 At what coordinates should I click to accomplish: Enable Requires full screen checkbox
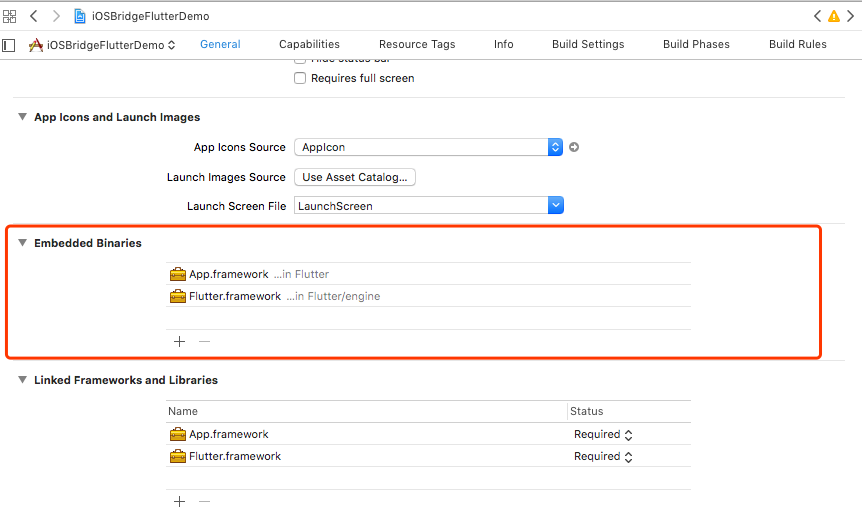pos(300,78)
